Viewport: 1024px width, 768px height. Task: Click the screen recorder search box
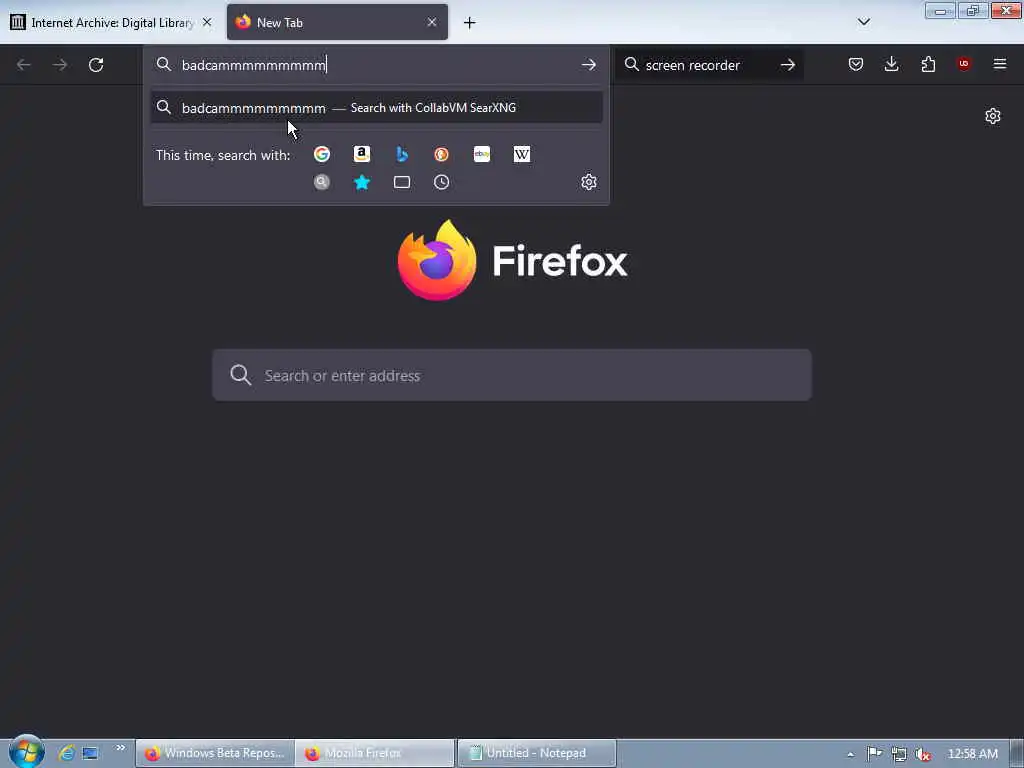point(709,65)
